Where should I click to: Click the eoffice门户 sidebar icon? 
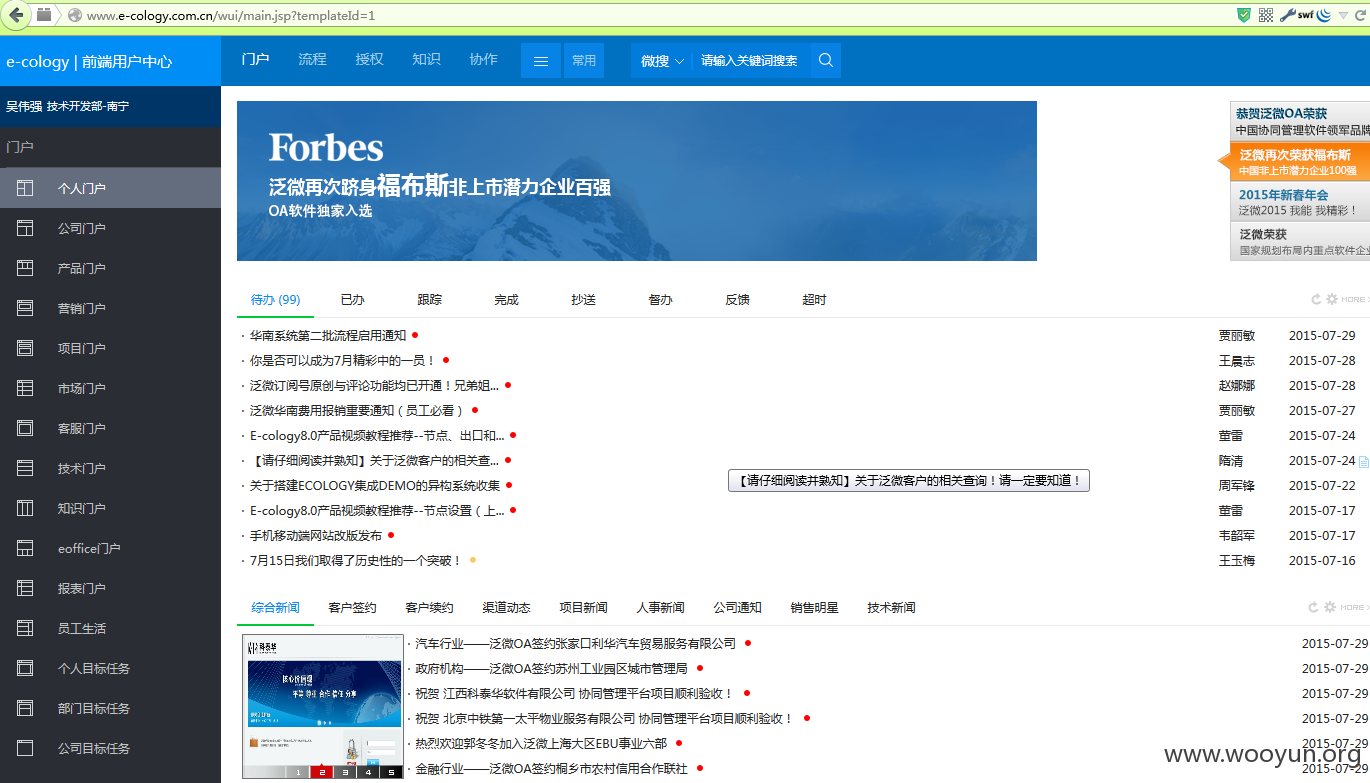click(25, 548)
